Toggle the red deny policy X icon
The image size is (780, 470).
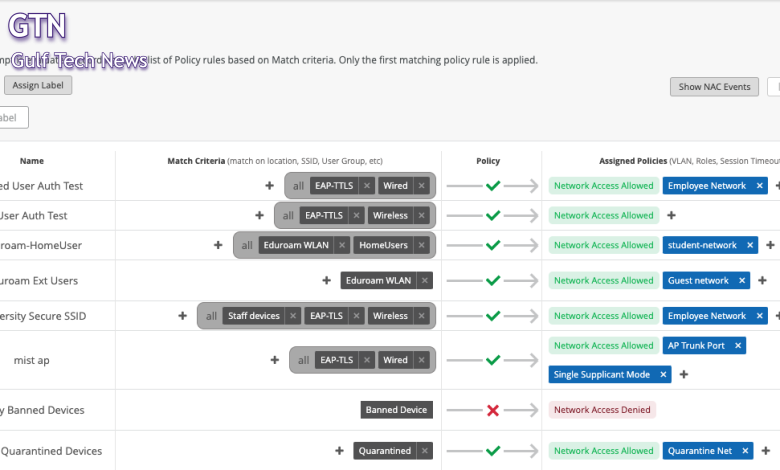pyautogui.click(x=492, y=410)
